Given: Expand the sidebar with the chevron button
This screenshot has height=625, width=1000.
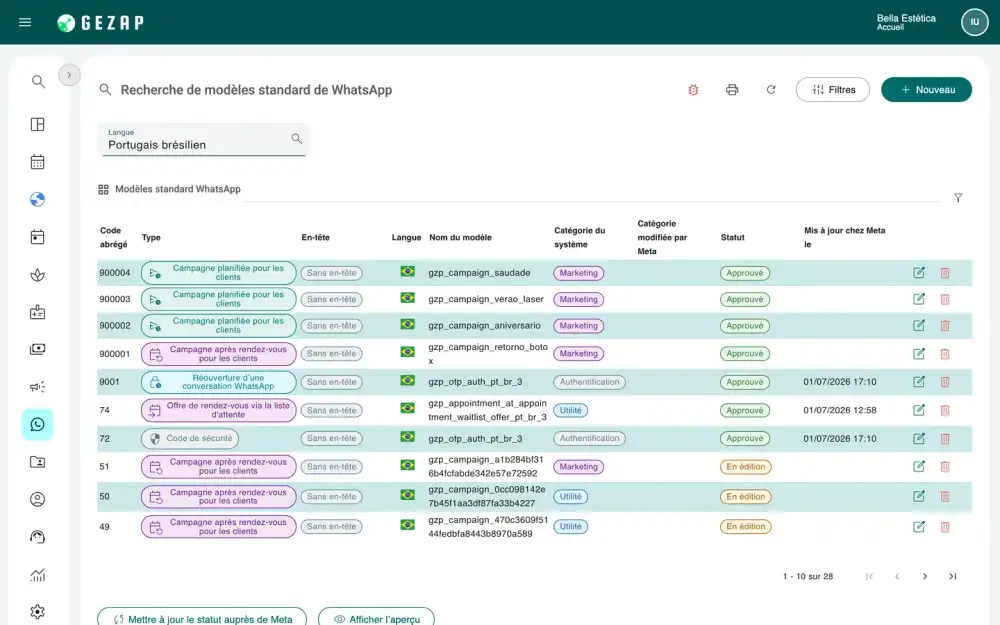Looking at the screenshot, I should coord(69,75).
